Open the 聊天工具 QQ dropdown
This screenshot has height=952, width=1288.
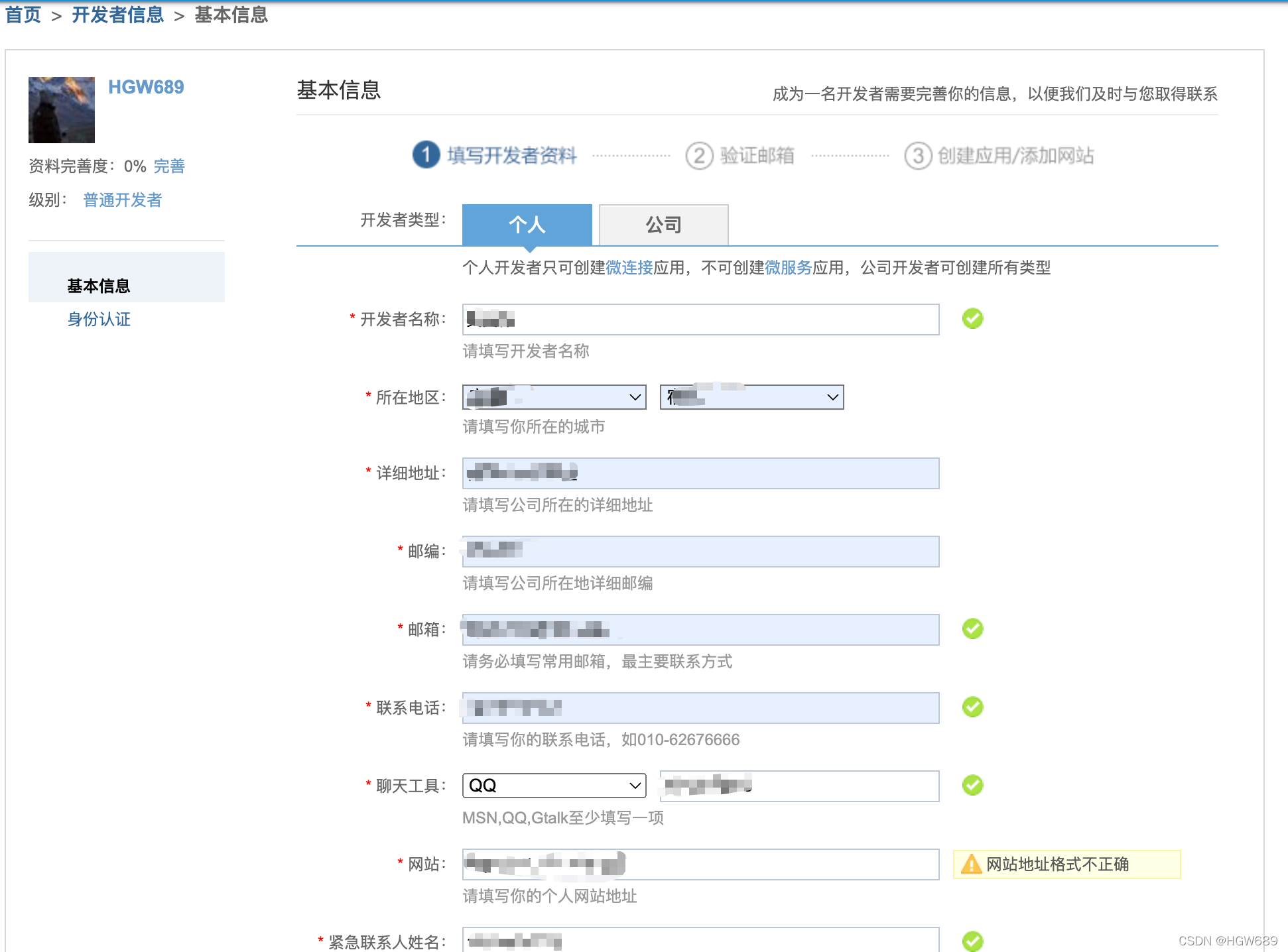pos(554,786)
